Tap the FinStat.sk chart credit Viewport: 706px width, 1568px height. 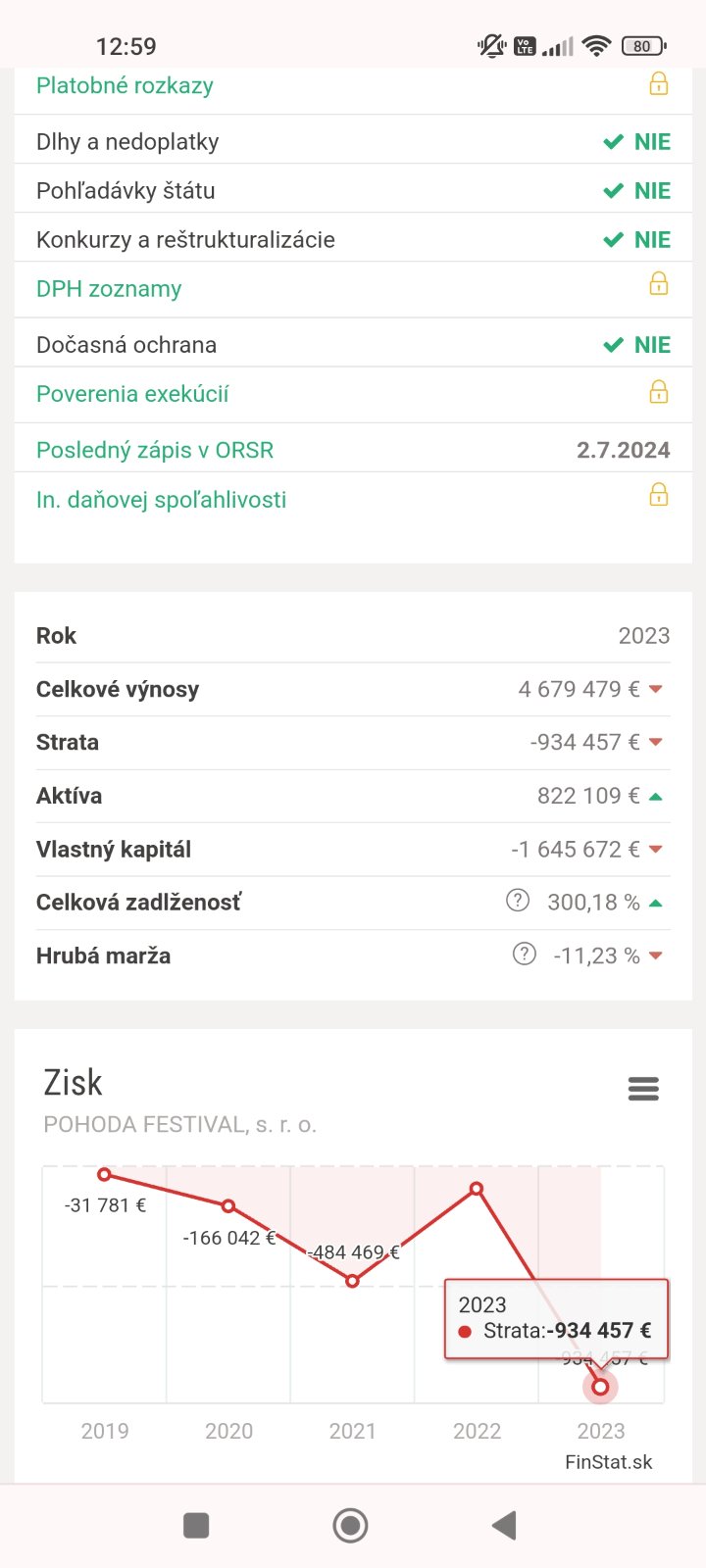click(x=608, y=1462)
